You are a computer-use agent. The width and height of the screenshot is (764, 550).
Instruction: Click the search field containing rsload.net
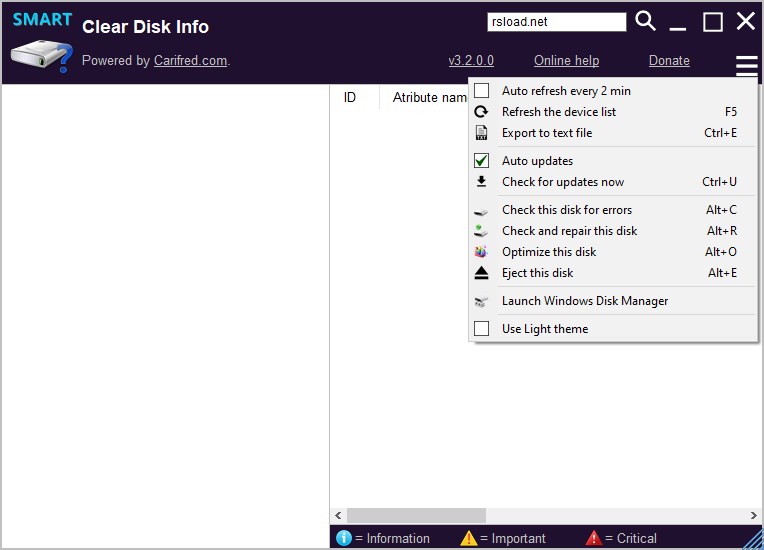coord(557,22)
